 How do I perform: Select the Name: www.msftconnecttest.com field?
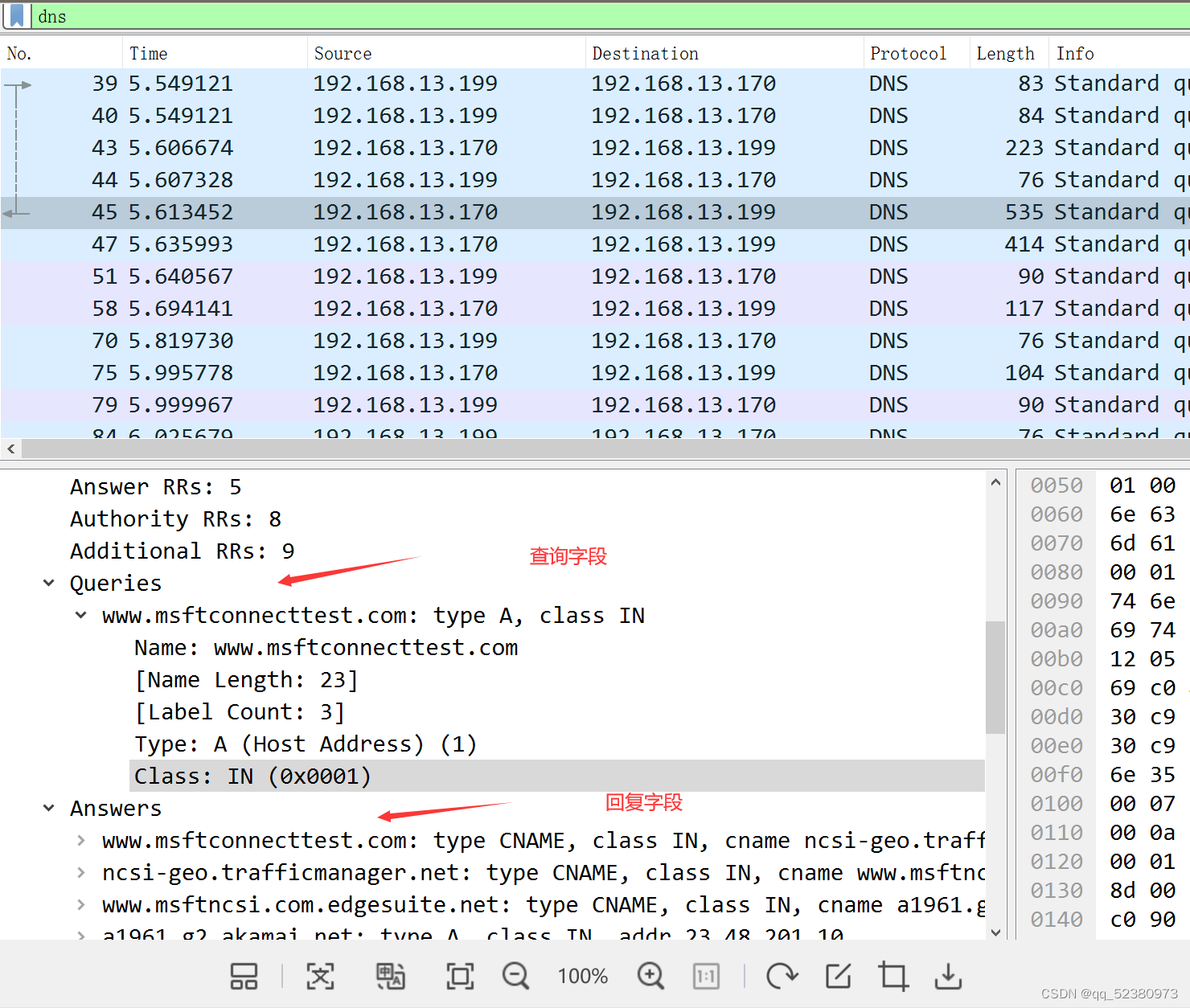pos(326,648)
